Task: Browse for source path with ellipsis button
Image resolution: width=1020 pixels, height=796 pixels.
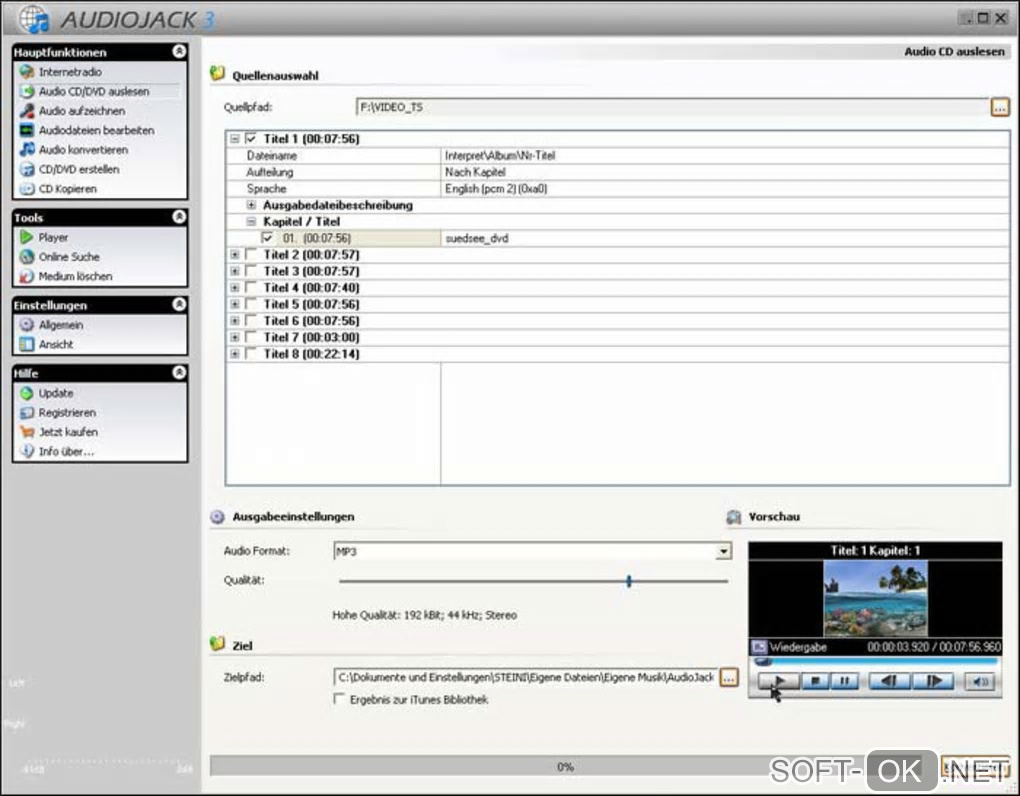Action: pos(1000,107)
